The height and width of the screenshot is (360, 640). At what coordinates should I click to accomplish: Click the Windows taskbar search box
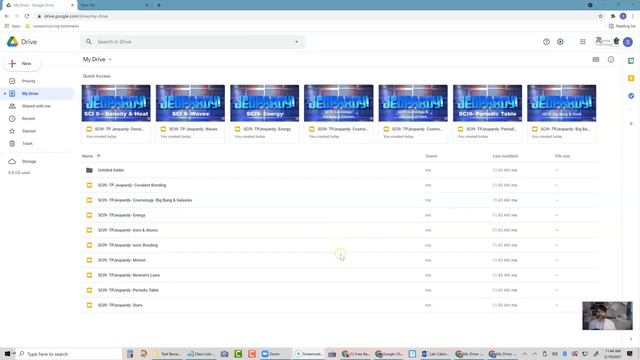tap(69, 354)
